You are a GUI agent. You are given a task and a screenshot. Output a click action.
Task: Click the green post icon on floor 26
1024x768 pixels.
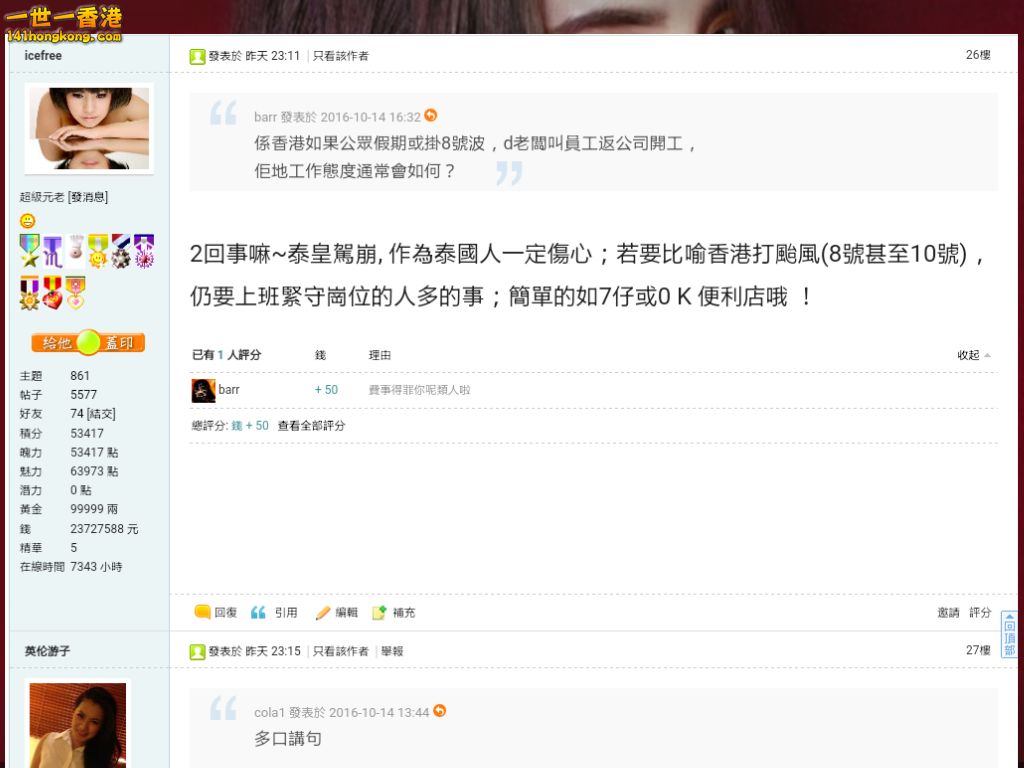[x=197, y=56]
